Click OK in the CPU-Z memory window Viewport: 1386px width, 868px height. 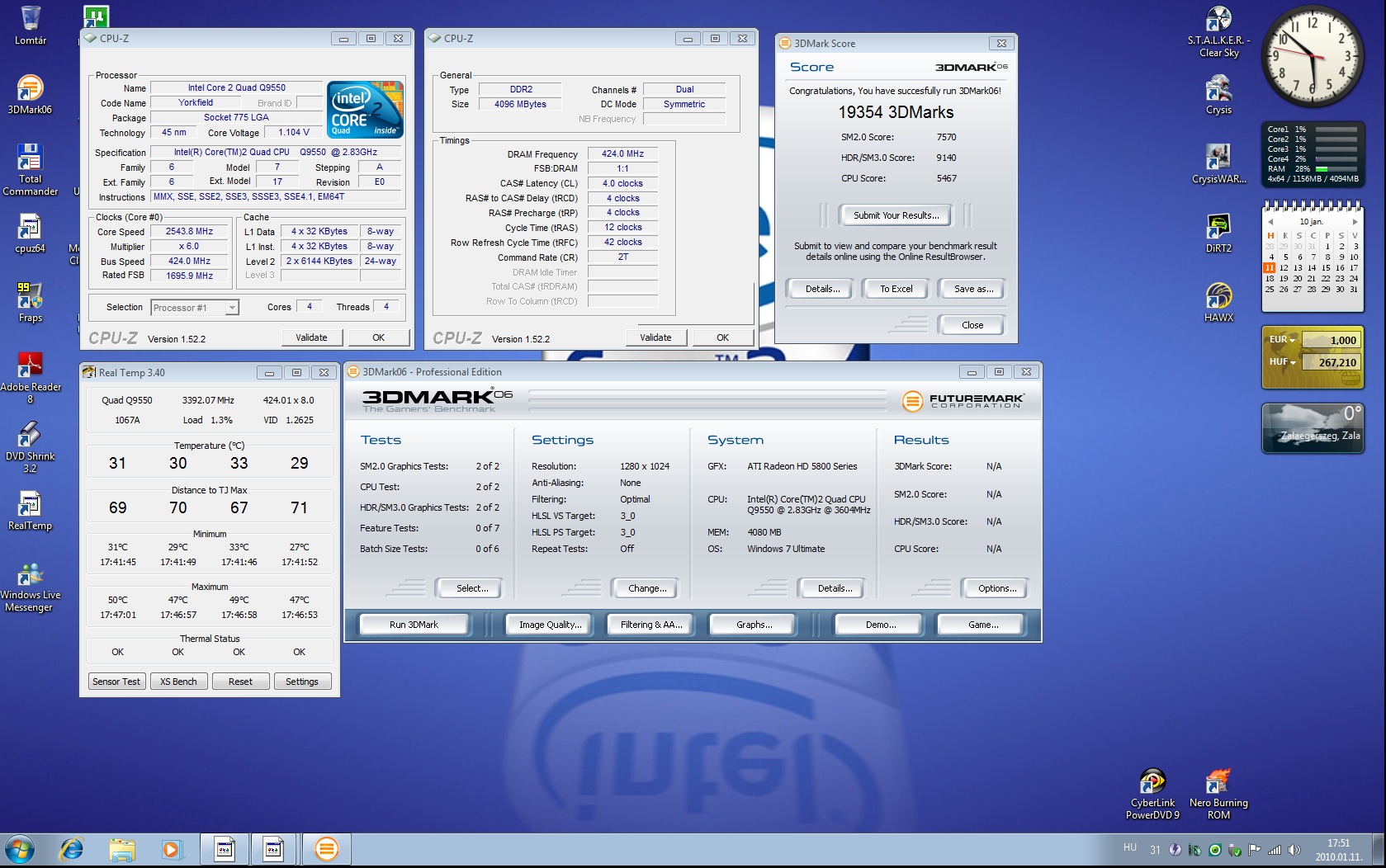click(722, 337)
